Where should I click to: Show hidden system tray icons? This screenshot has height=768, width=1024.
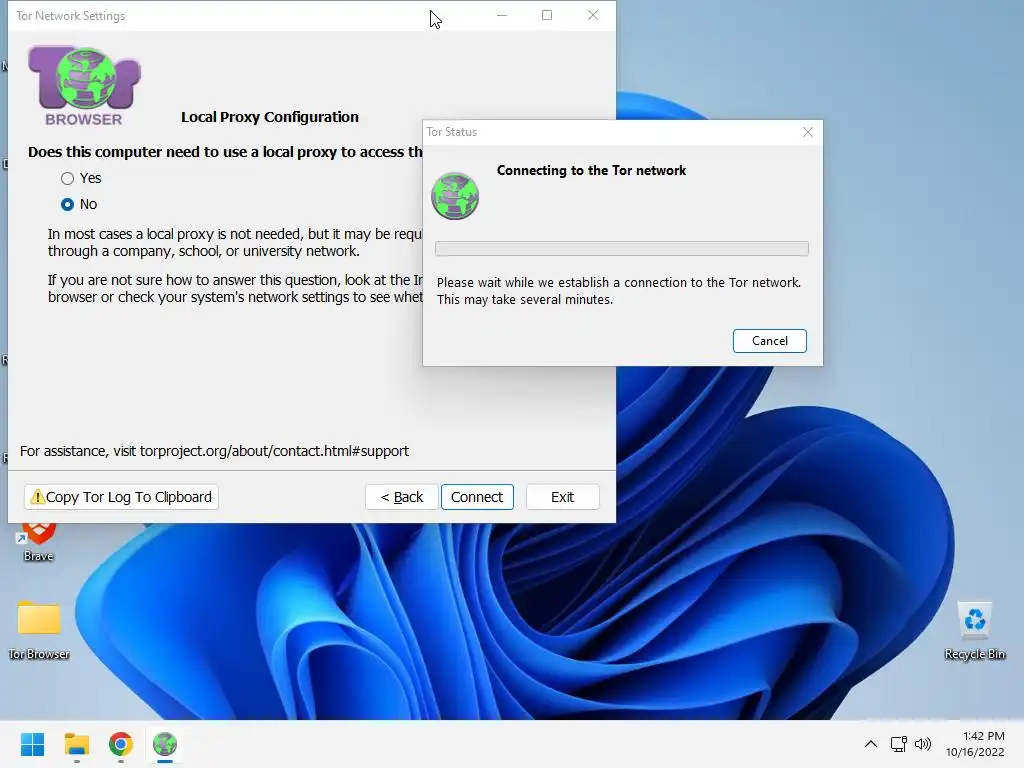click(x=871, y=744)
